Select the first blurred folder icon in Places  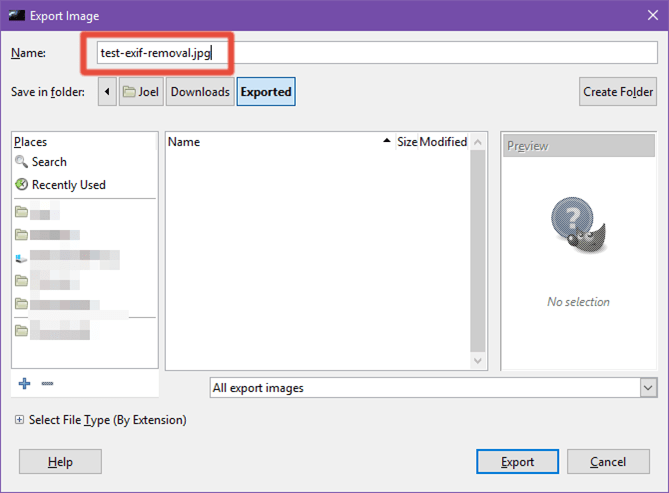pyautogui.click(x=21, y=211)
